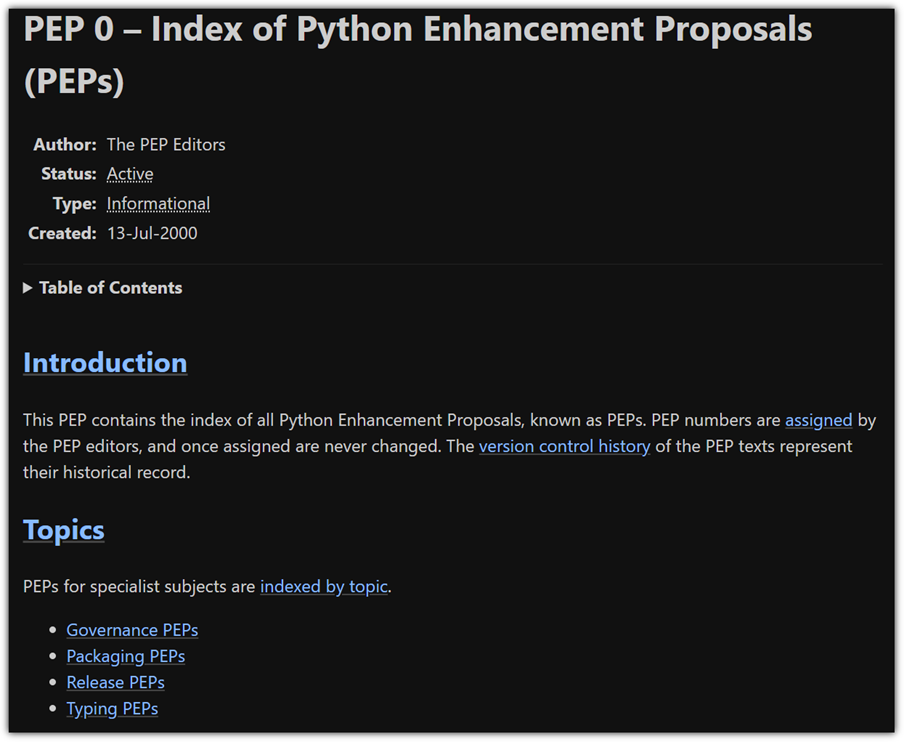
Task: Click the PEP 0 page title heading
Action: tap(417, 54)
